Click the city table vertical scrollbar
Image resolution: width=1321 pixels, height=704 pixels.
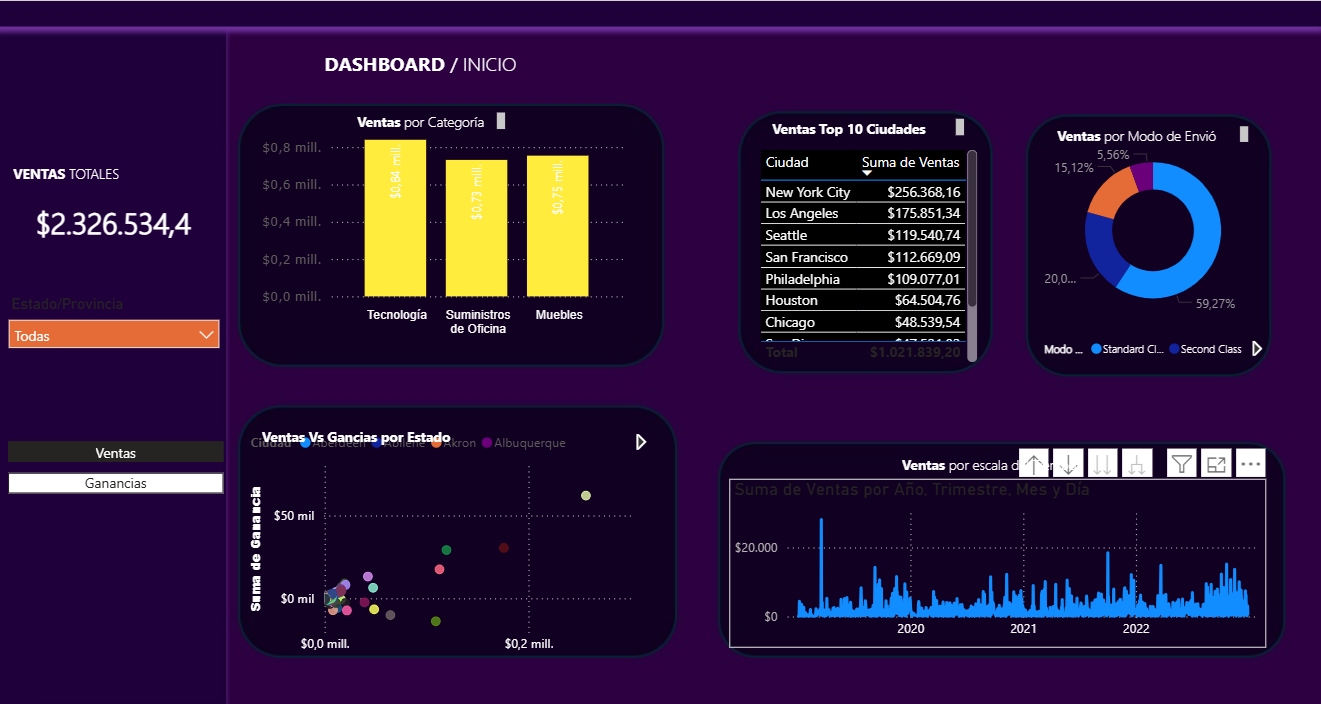(x=972, y=230)
